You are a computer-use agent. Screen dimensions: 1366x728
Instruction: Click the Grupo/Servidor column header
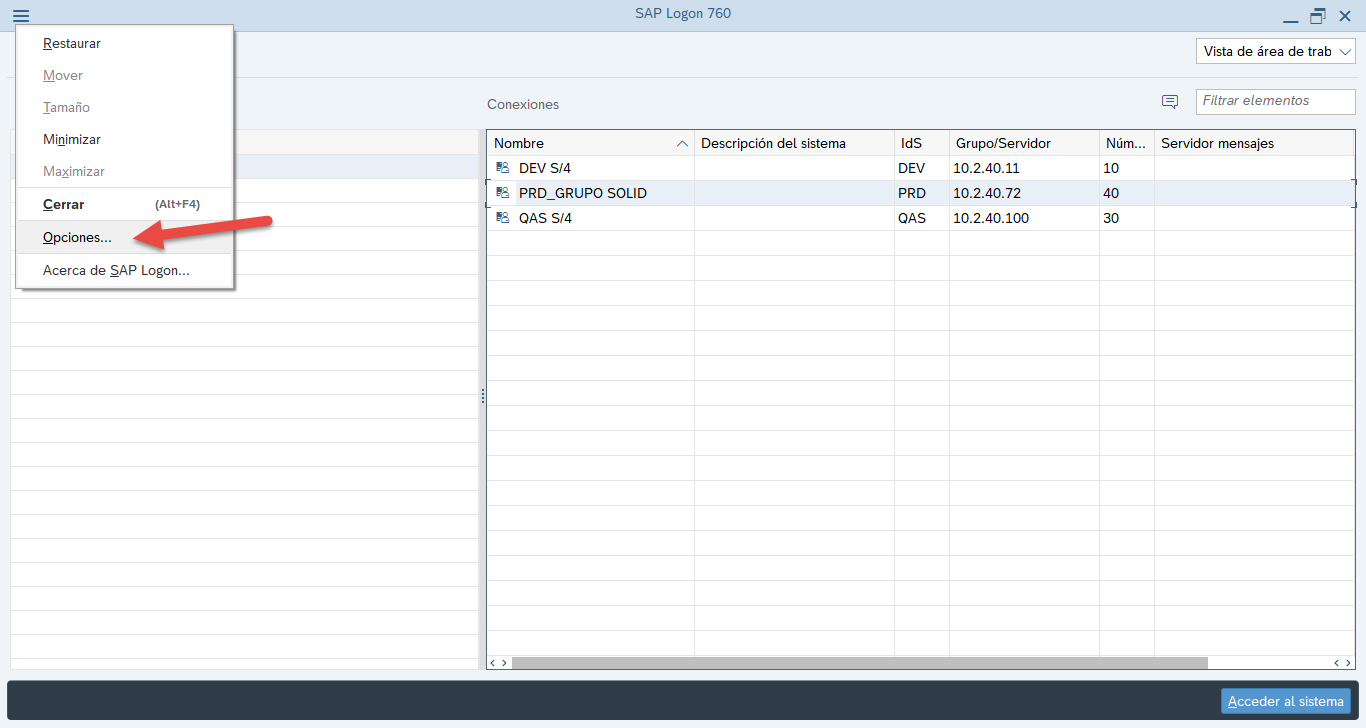click(x=1003, y=144)
